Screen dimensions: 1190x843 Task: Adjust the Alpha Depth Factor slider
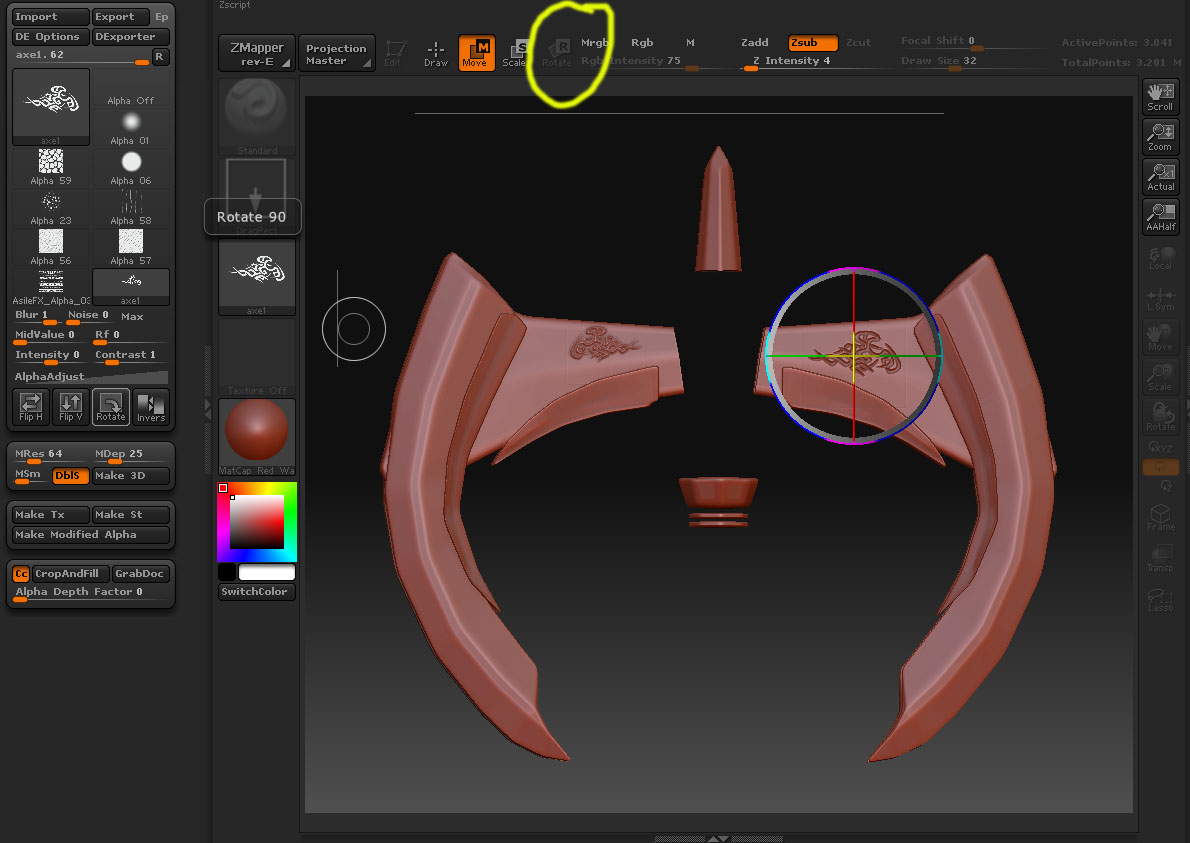(x=90, y=593)
